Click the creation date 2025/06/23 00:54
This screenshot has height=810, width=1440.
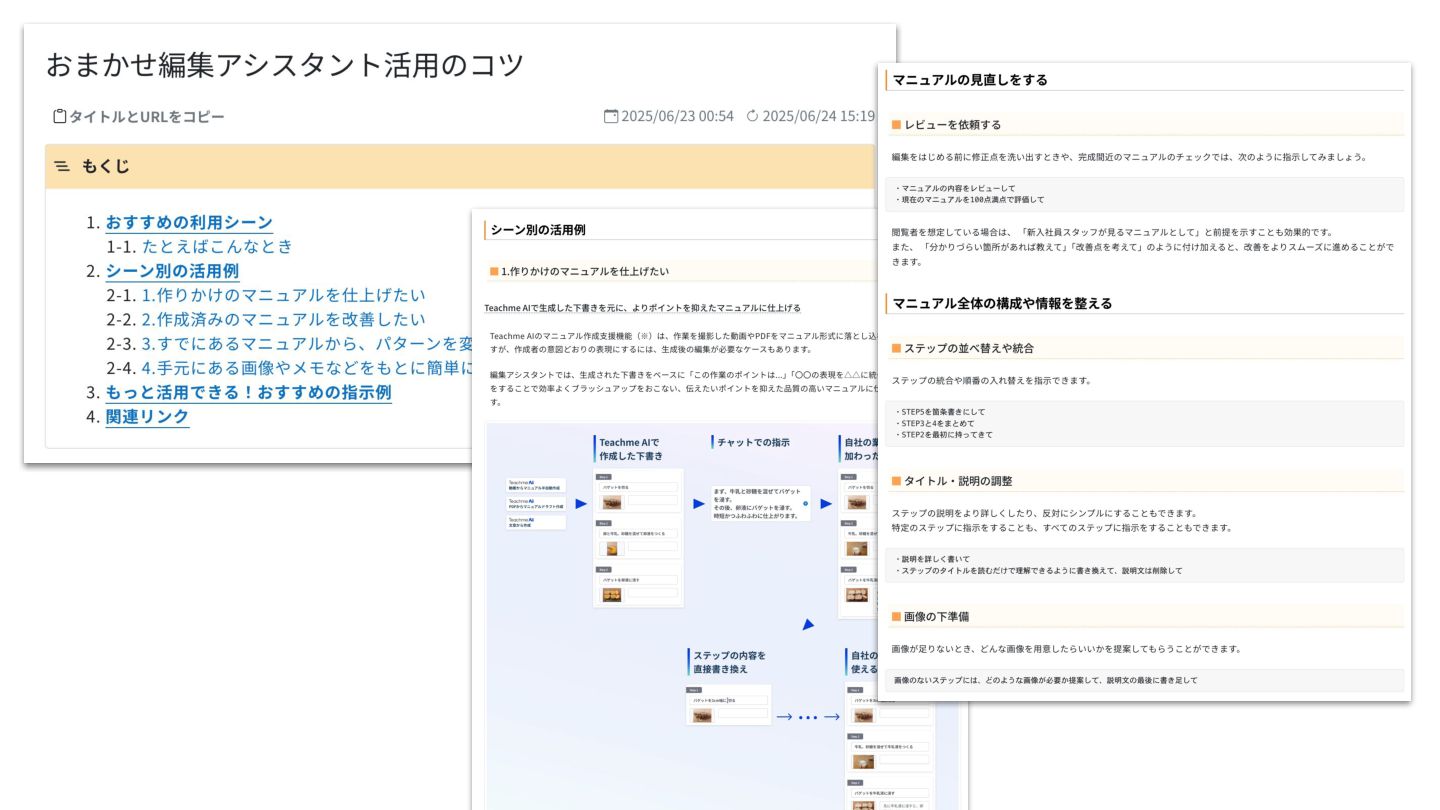[x=677, y=116]
